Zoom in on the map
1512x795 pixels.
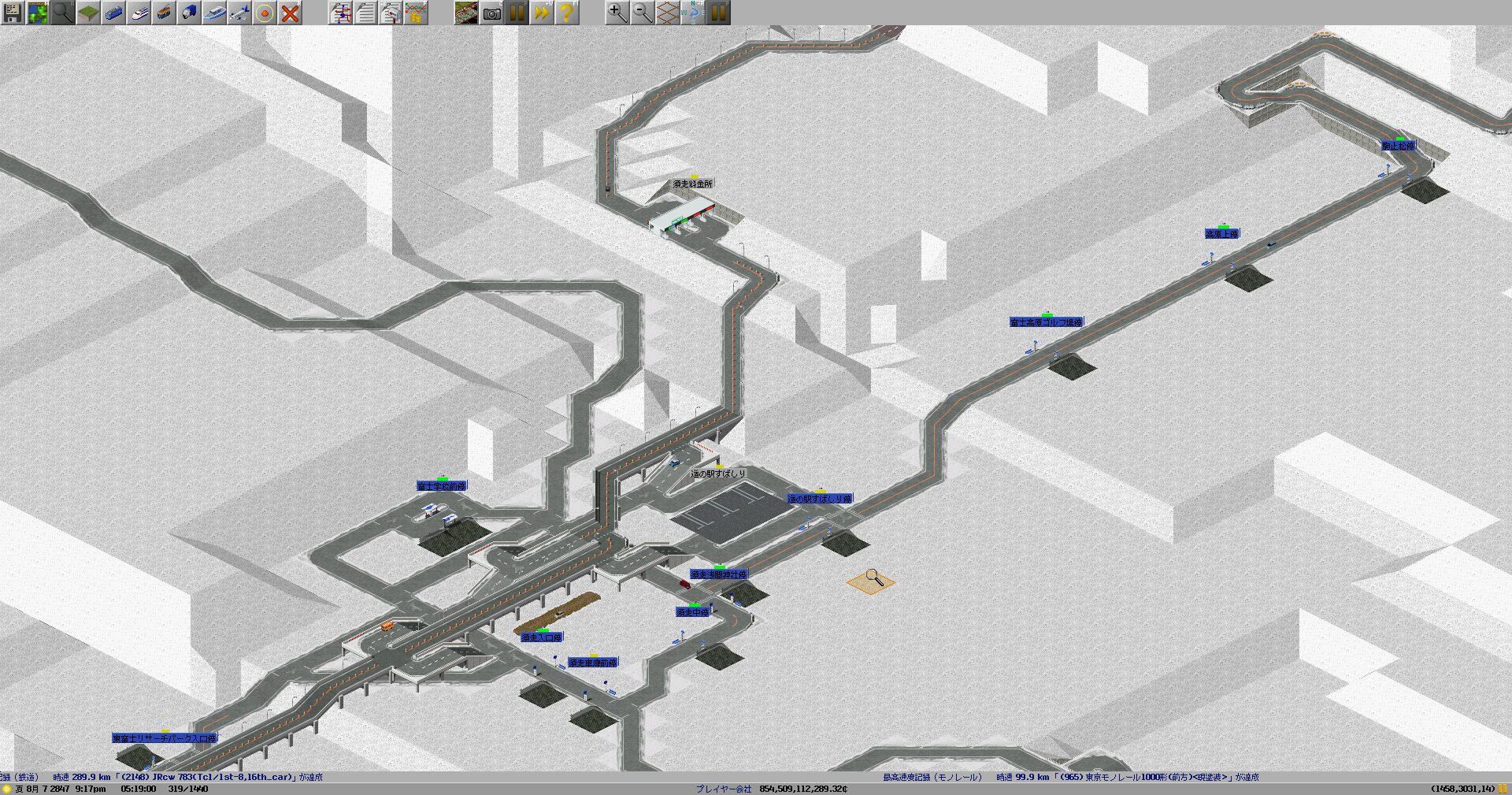pyautogui.click(x=617, y=13)
